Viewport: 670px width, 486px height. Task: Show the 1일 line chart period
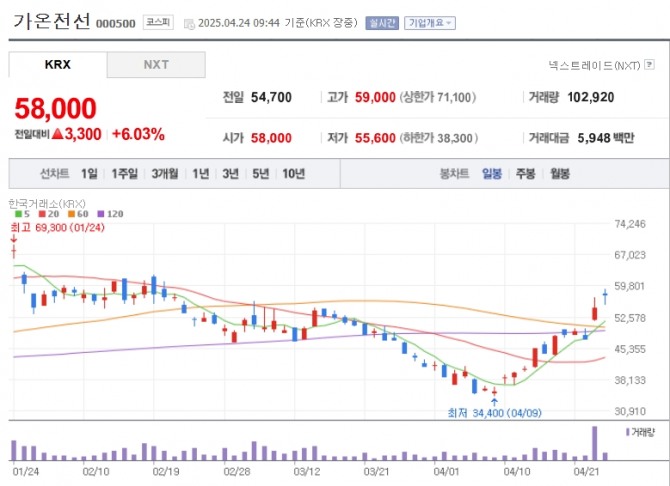coord(89,173)
